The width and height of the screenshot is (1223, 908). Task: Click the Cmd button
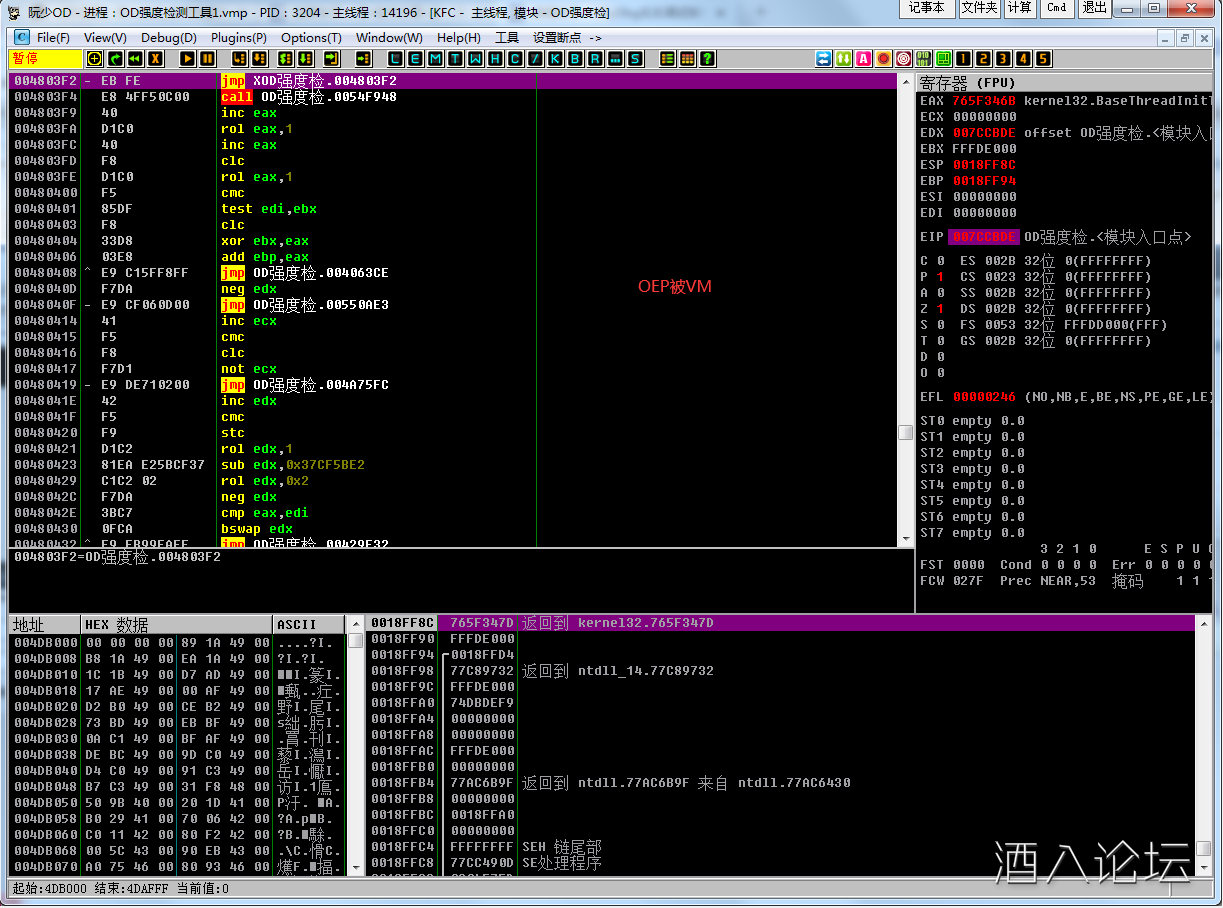1056,8
